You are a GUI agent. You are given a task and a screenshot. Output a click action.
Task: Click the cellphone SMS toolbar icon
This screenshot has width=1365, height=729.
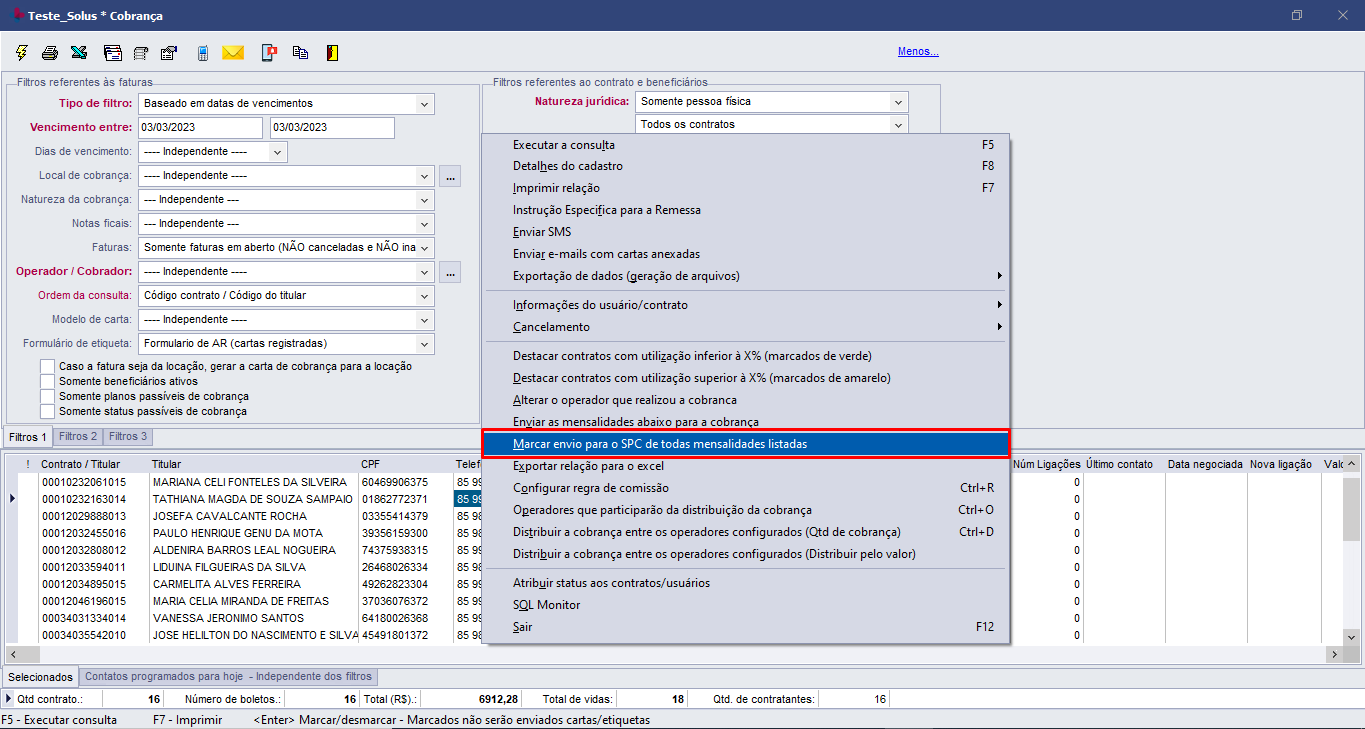pos(202,53)
